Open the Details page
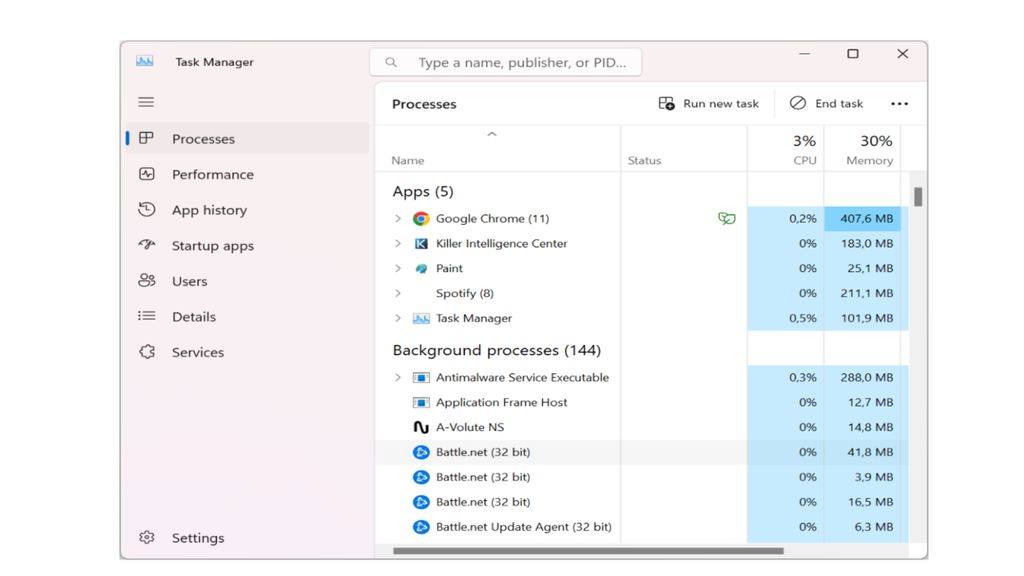 tap(193, 316)
